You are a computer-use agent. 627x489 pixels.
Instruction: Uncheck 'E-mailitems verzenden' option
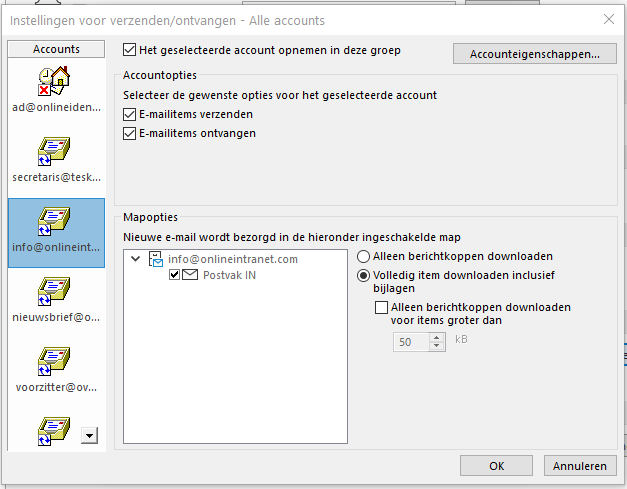click(x=129, y=115)
